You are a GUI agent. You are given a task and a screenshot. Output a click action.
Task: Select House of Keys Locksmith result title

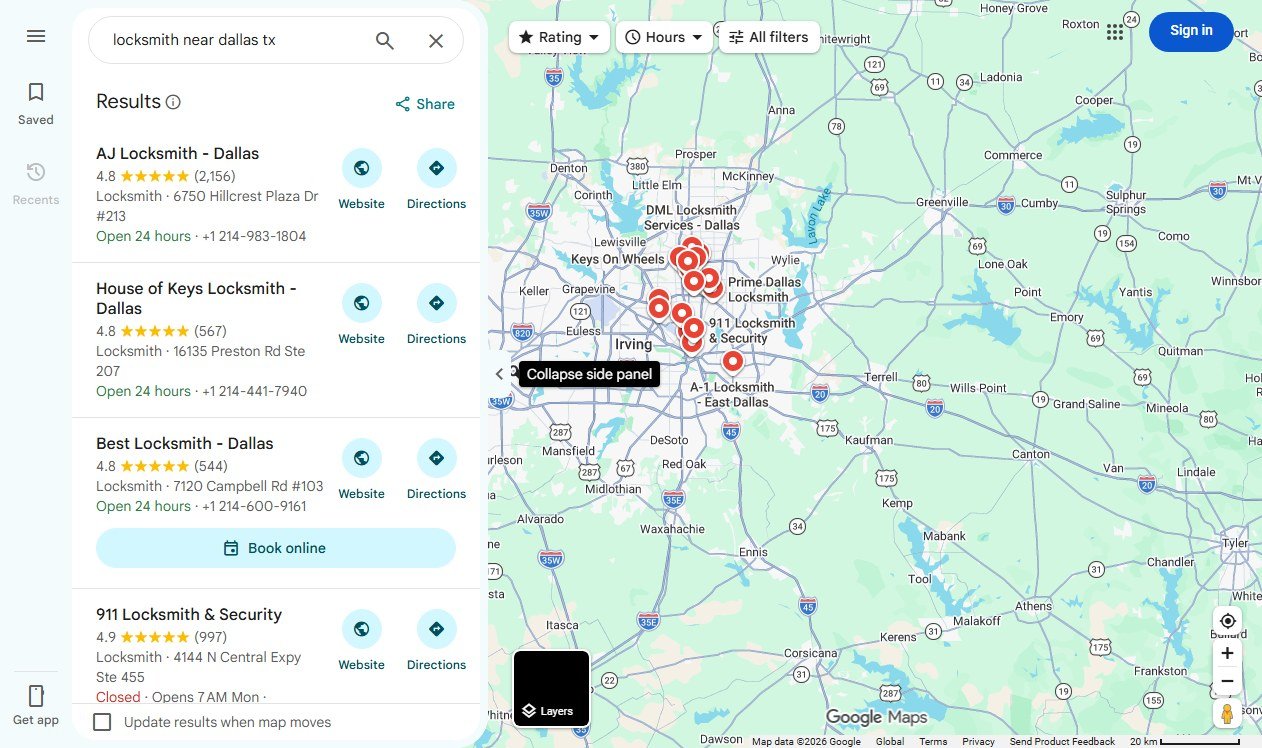click(196, 298)
